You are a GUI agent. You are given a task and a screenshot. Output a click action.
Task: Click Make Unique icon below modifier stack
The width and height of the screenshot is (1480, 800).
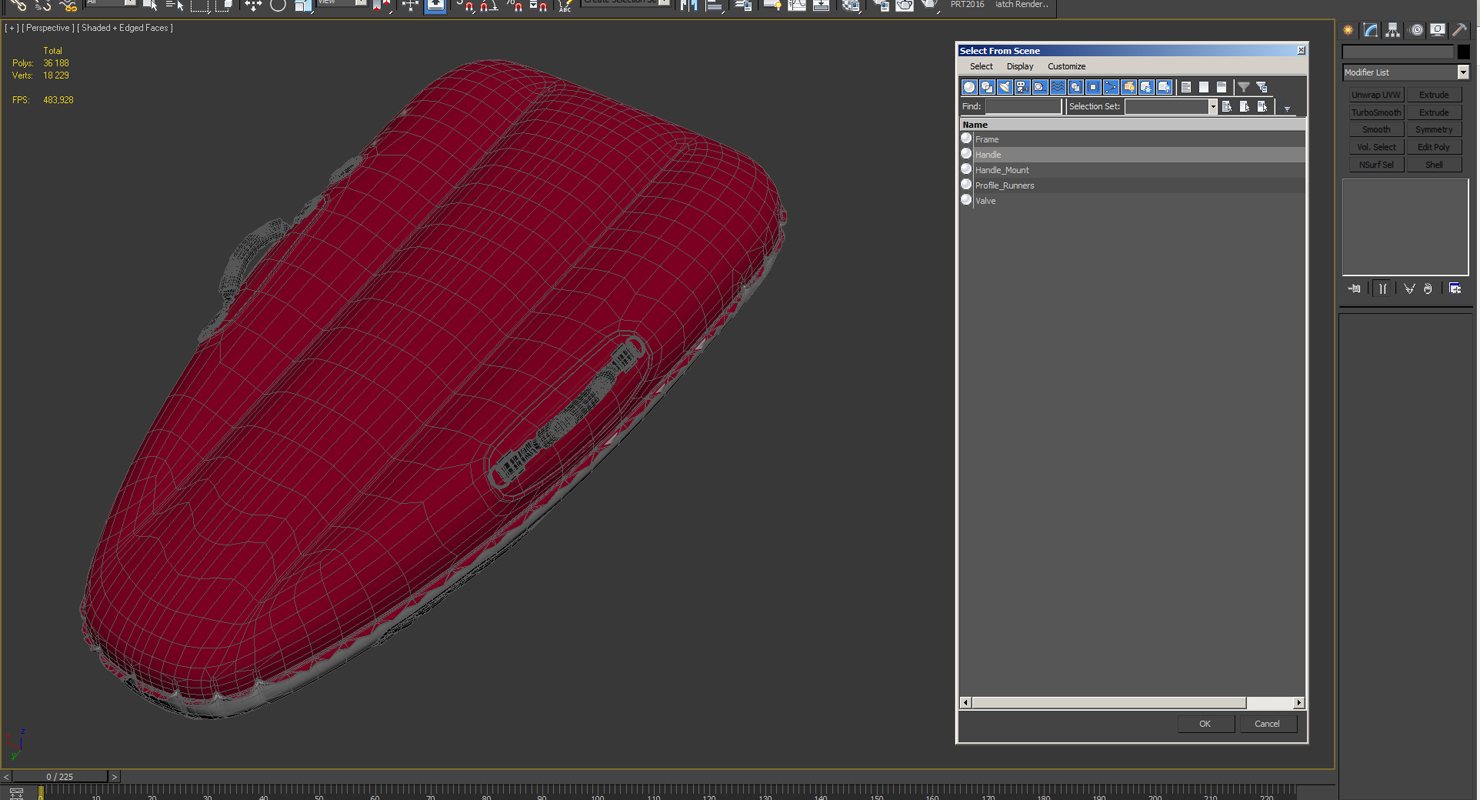click(1409, 289)
